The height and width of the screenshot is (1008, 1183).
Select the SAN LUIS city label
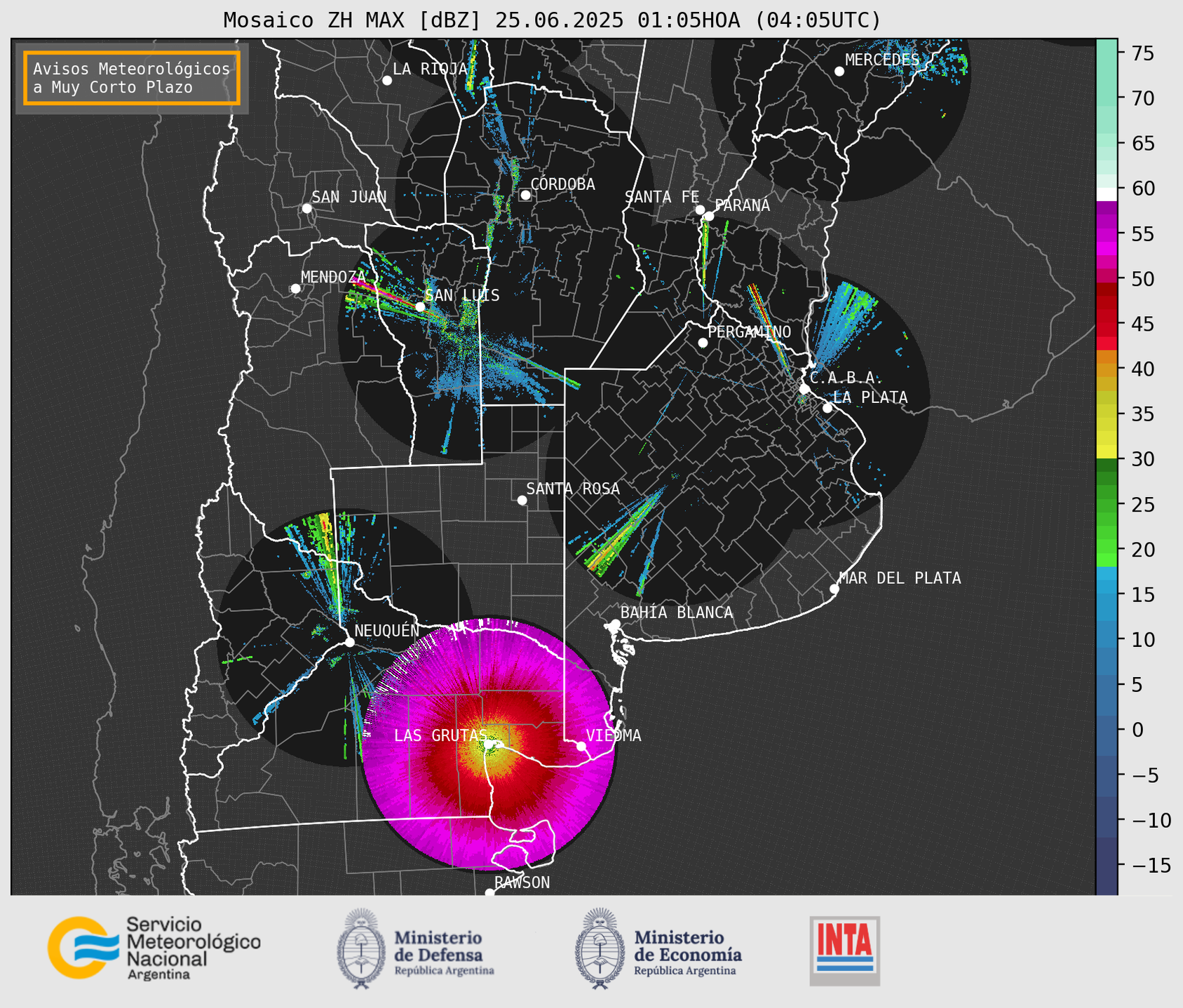[463, 295]
